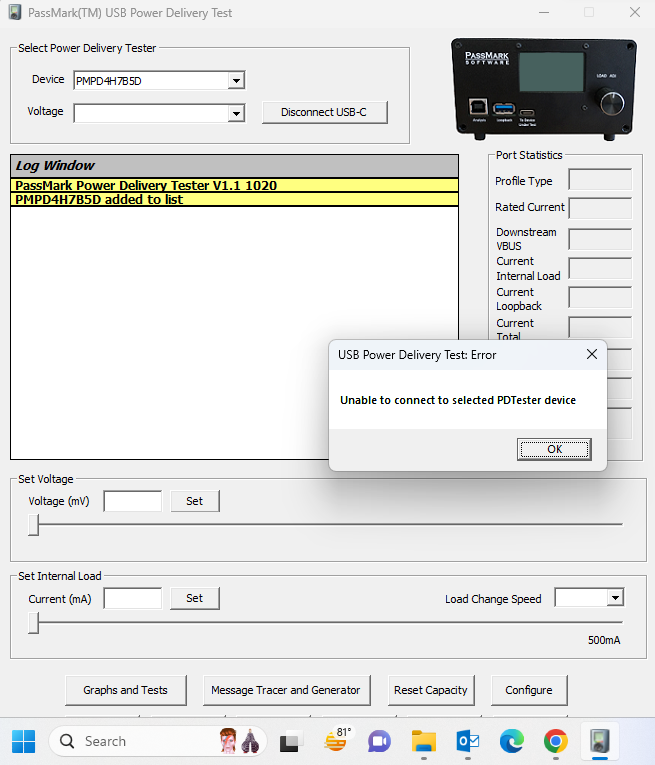The height and width of the screenshot is (765, 655).
Task: Open Graphs and Tests
Action: (125, 690)
